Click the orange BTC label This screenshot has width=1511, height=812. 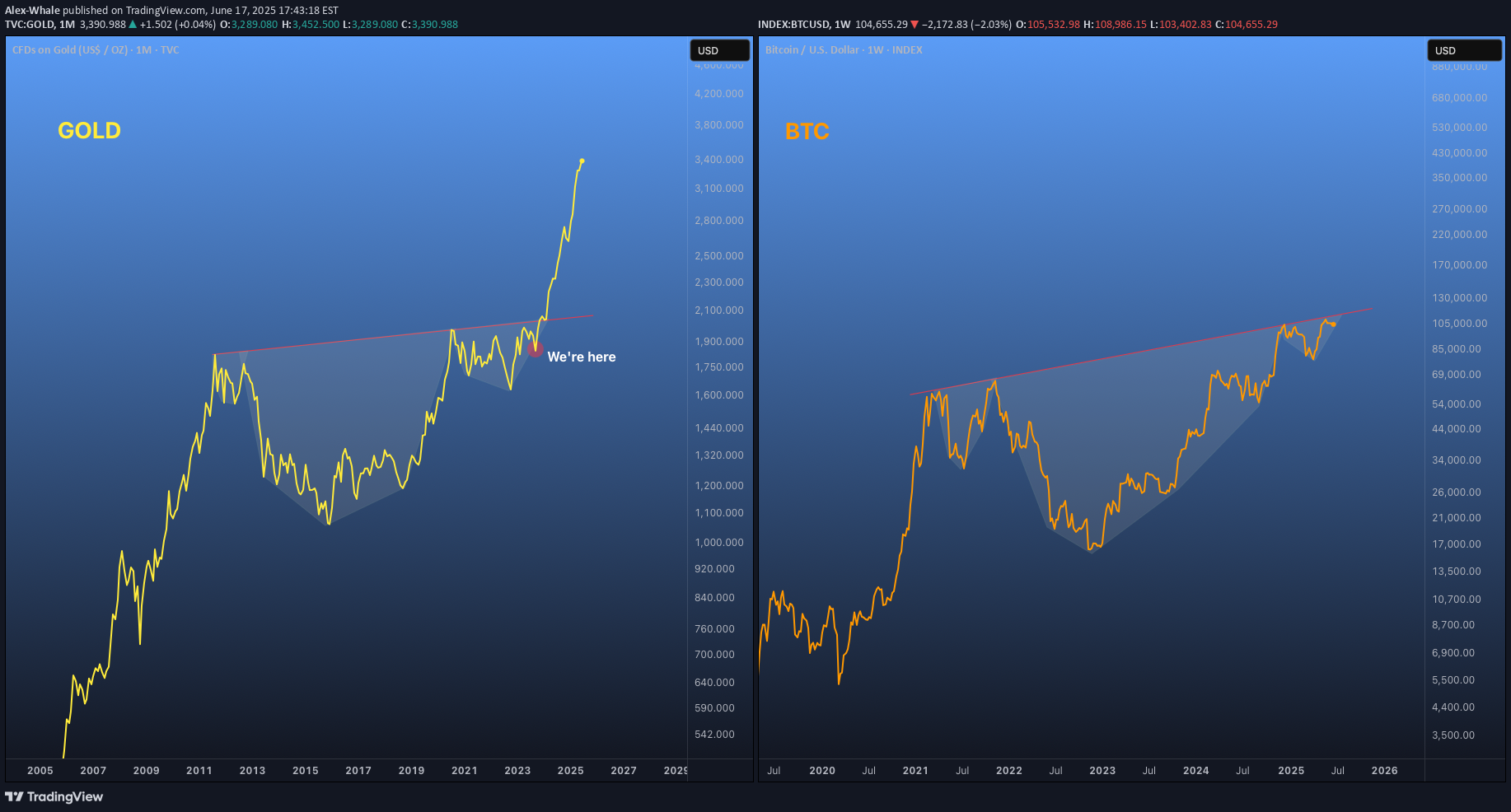click(x=807, y=131)
